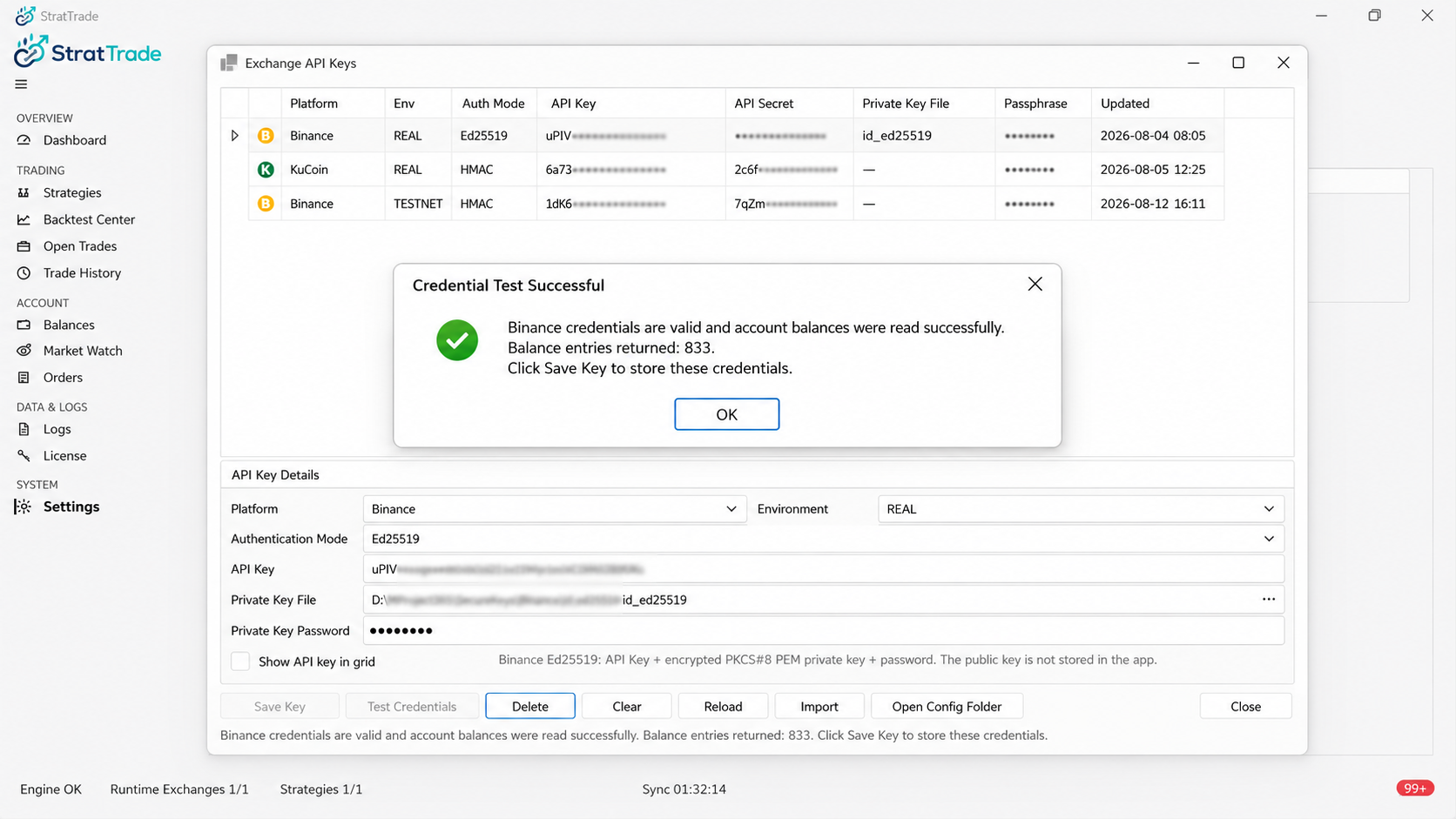Open the Authentication Mode dropdown
The width and height of the screenshot is (1456, 819).
823,539
